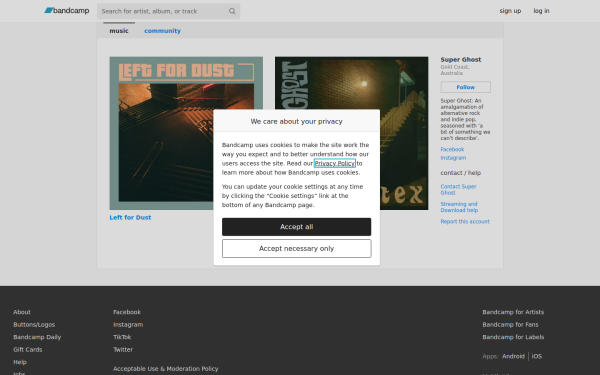The height and width of the screenshot is (375, 600).
Task: Open Bandcamp for Fans link
Action: click(x=510, y=324)
